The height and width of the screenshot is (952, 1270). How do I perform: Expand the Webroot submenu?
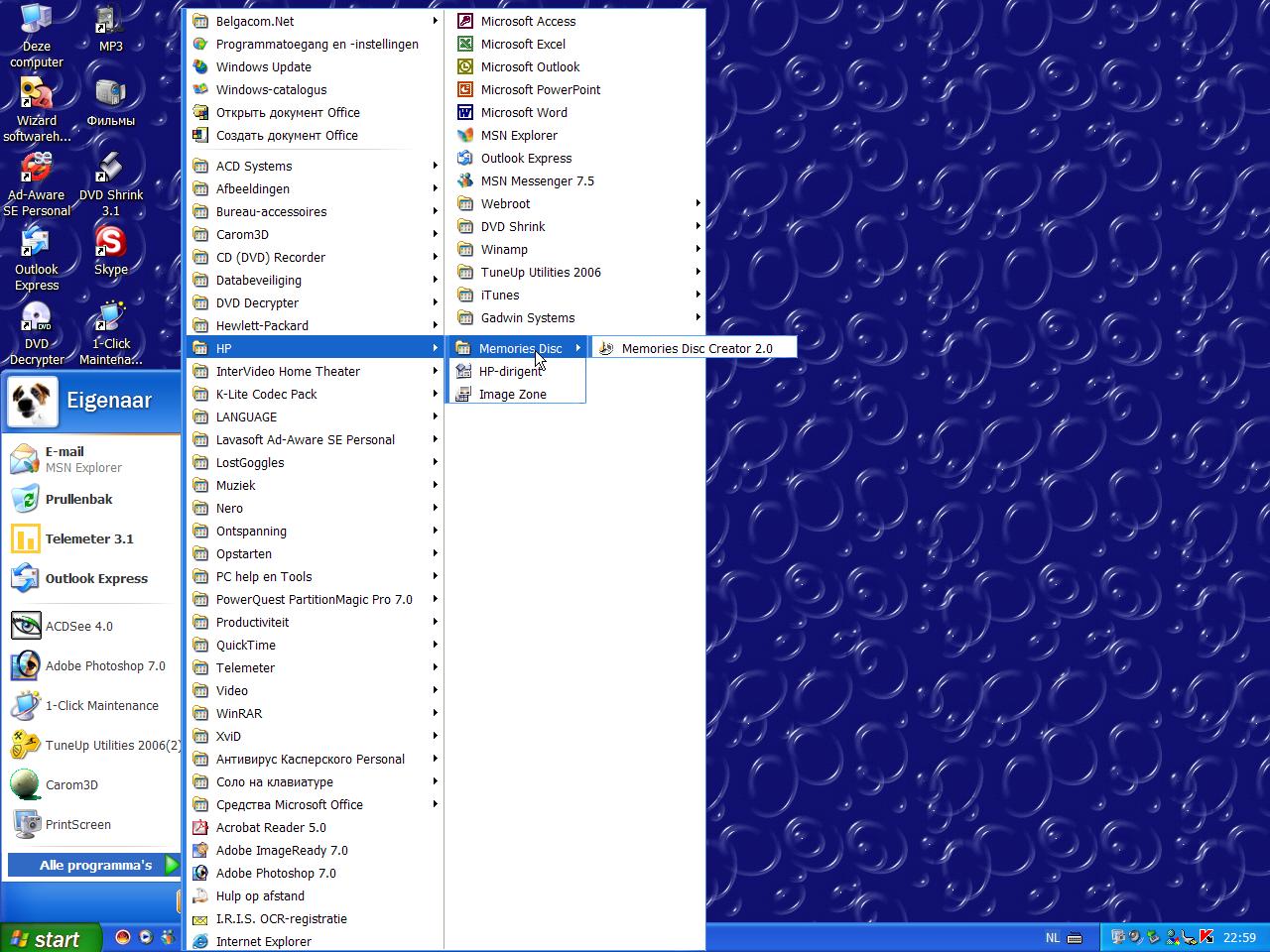pos(577,203)
